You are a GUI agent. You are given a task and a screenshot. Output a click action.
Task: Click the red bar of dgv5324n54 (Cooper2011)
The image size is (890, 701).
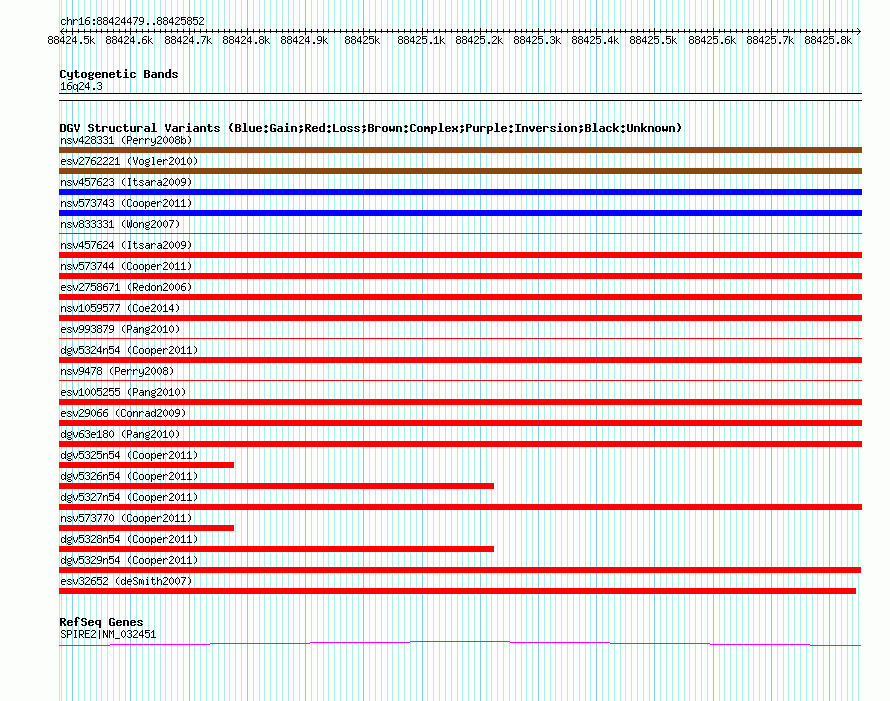point(460,360)
